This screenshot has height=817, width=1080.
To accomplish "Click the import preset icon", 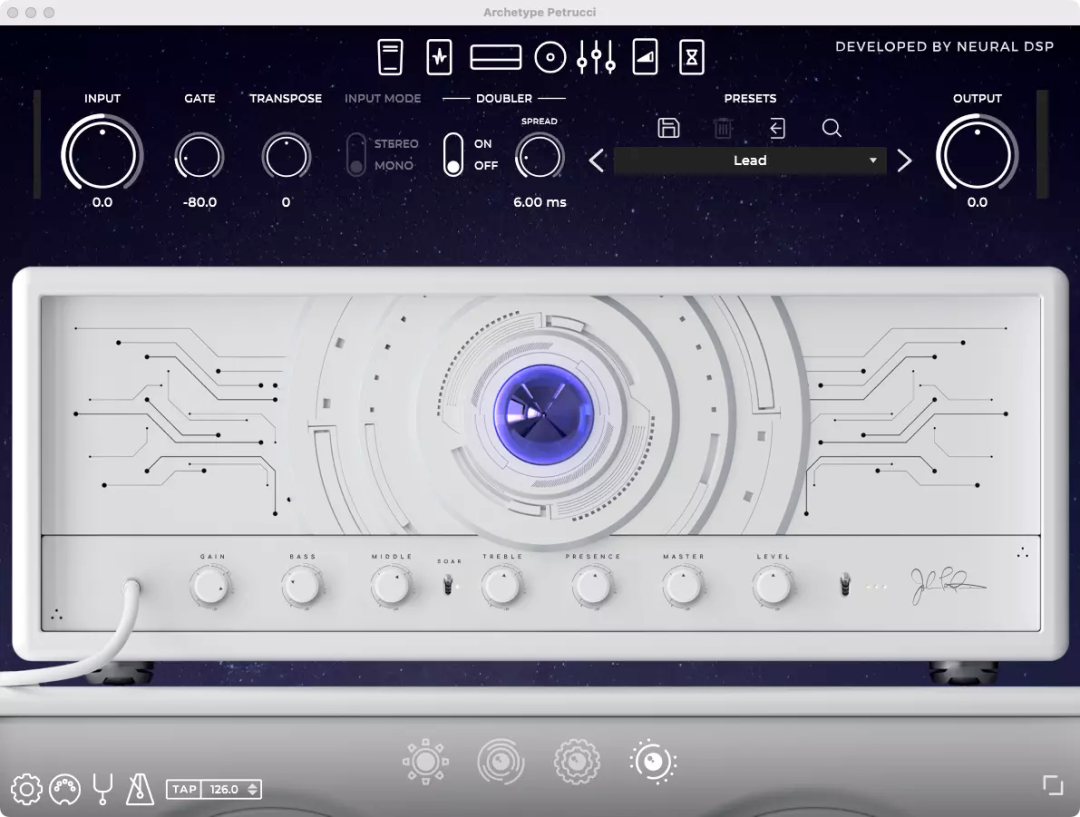I will tap(777, 128).
